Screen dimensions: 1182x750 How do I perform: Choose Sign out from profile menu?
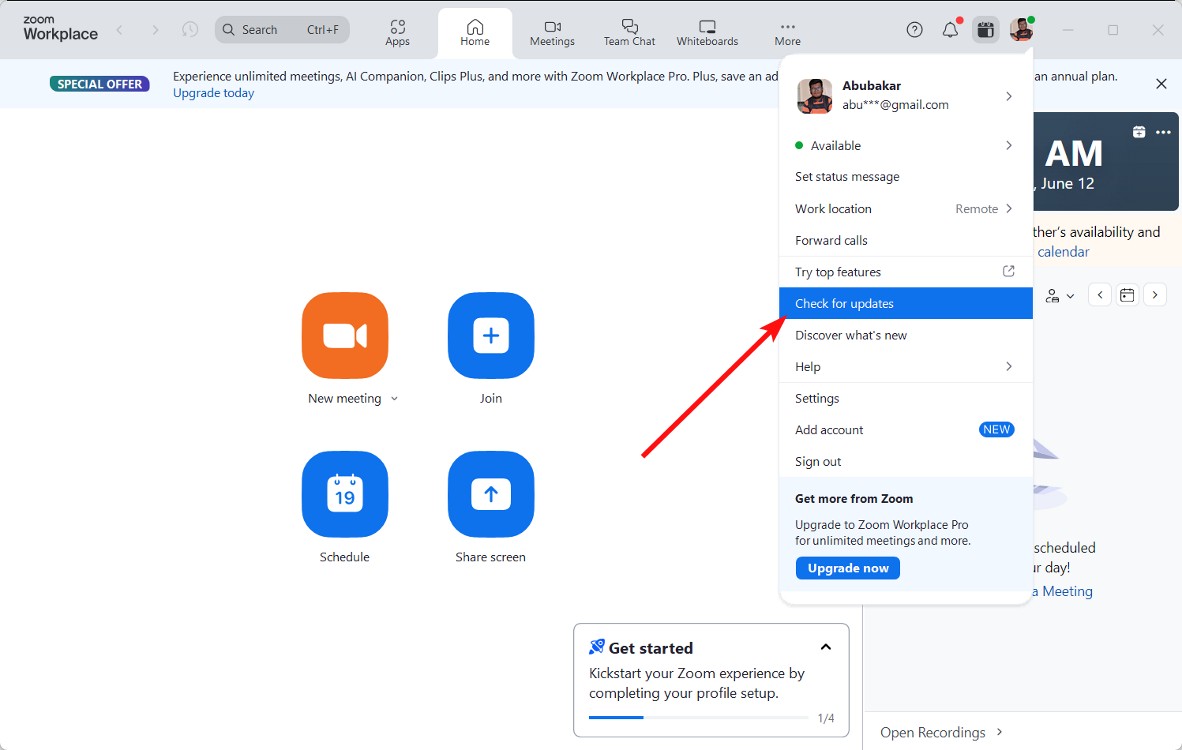pyautogui.click(x=818, y=462)
